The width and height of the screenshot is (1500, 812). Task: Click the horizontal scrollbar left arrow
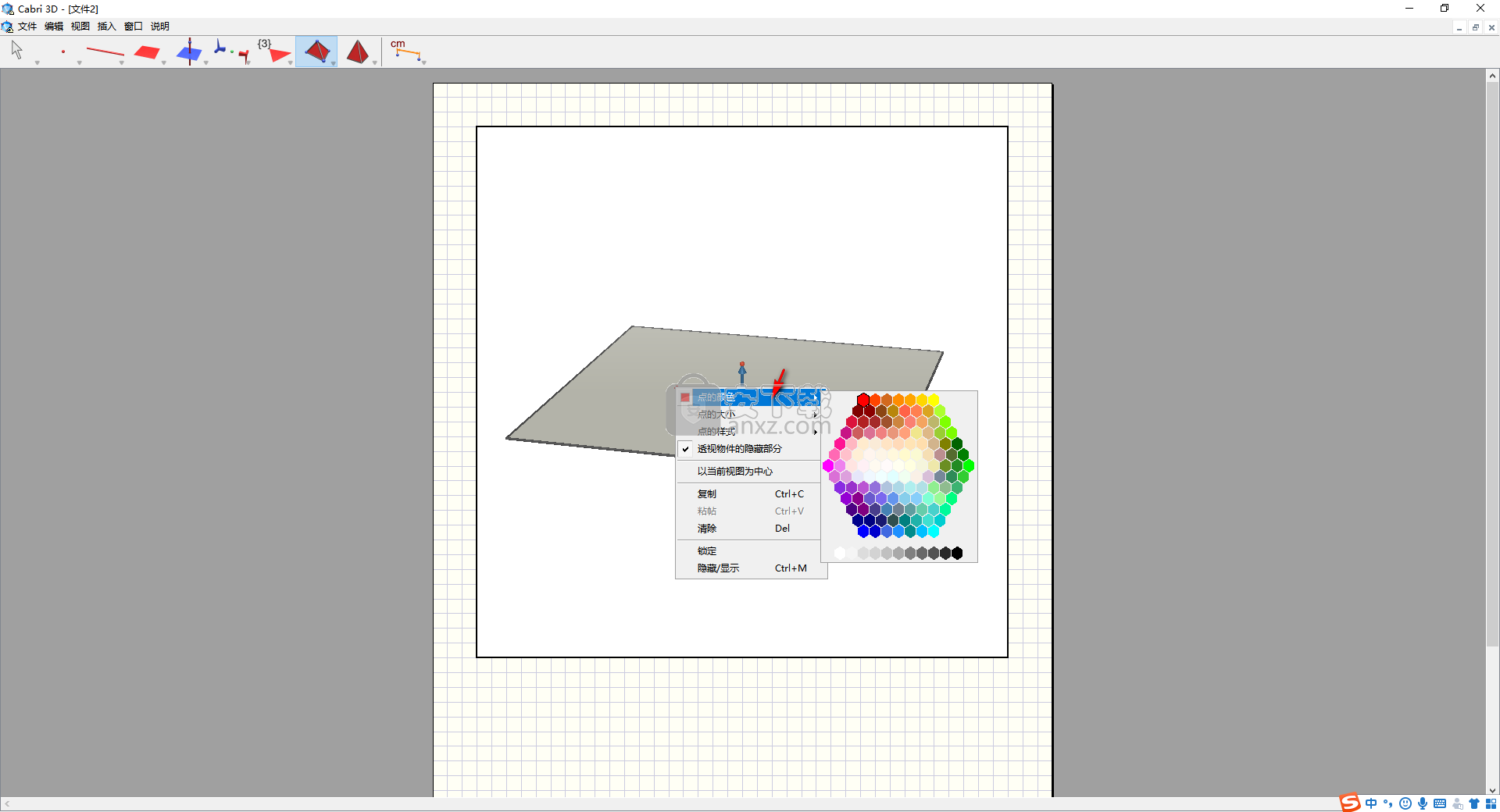7,803
